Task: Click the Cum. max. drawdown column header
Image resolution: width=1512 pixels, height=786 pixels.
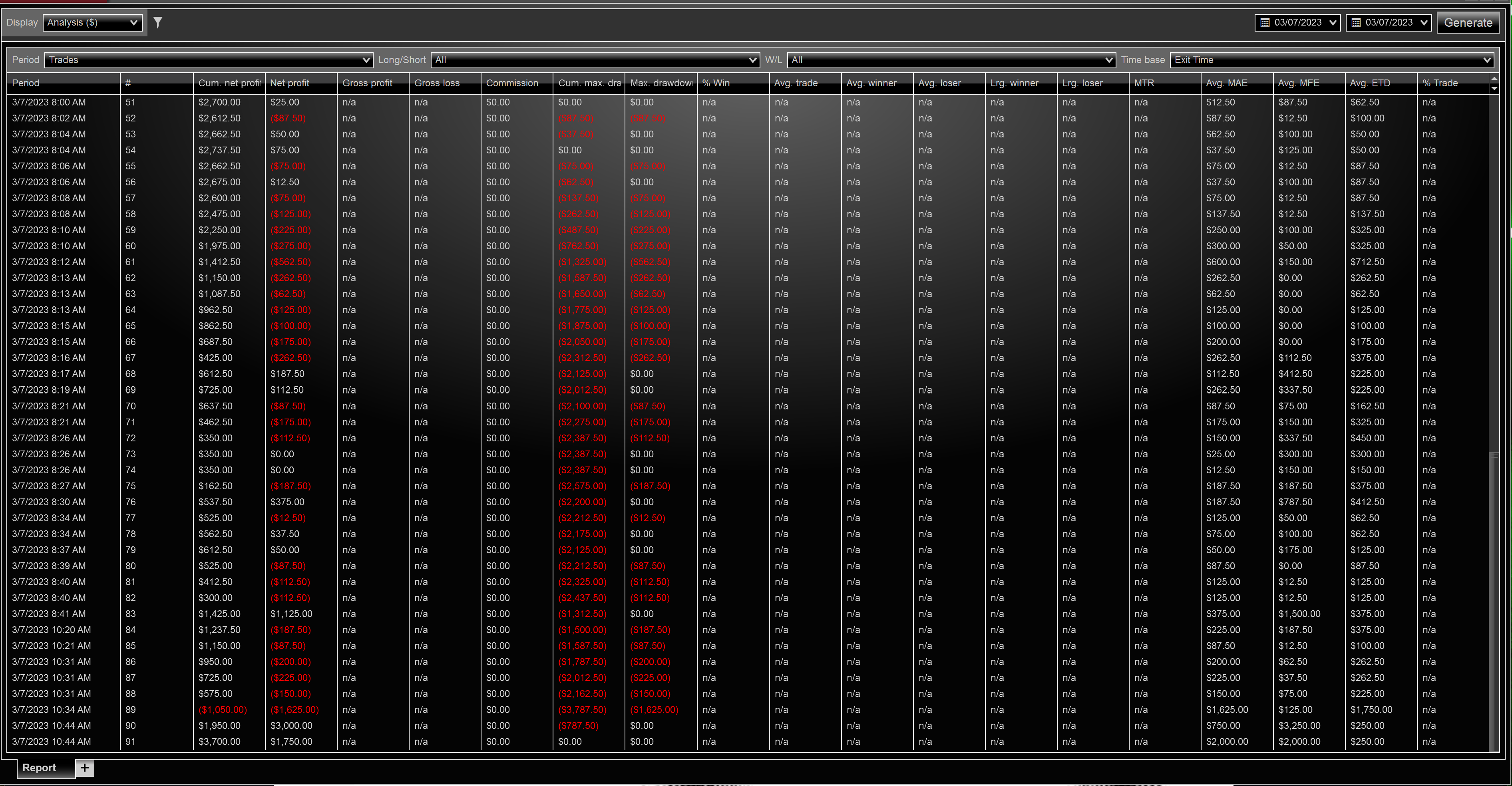Action: [x=589, y=83]
